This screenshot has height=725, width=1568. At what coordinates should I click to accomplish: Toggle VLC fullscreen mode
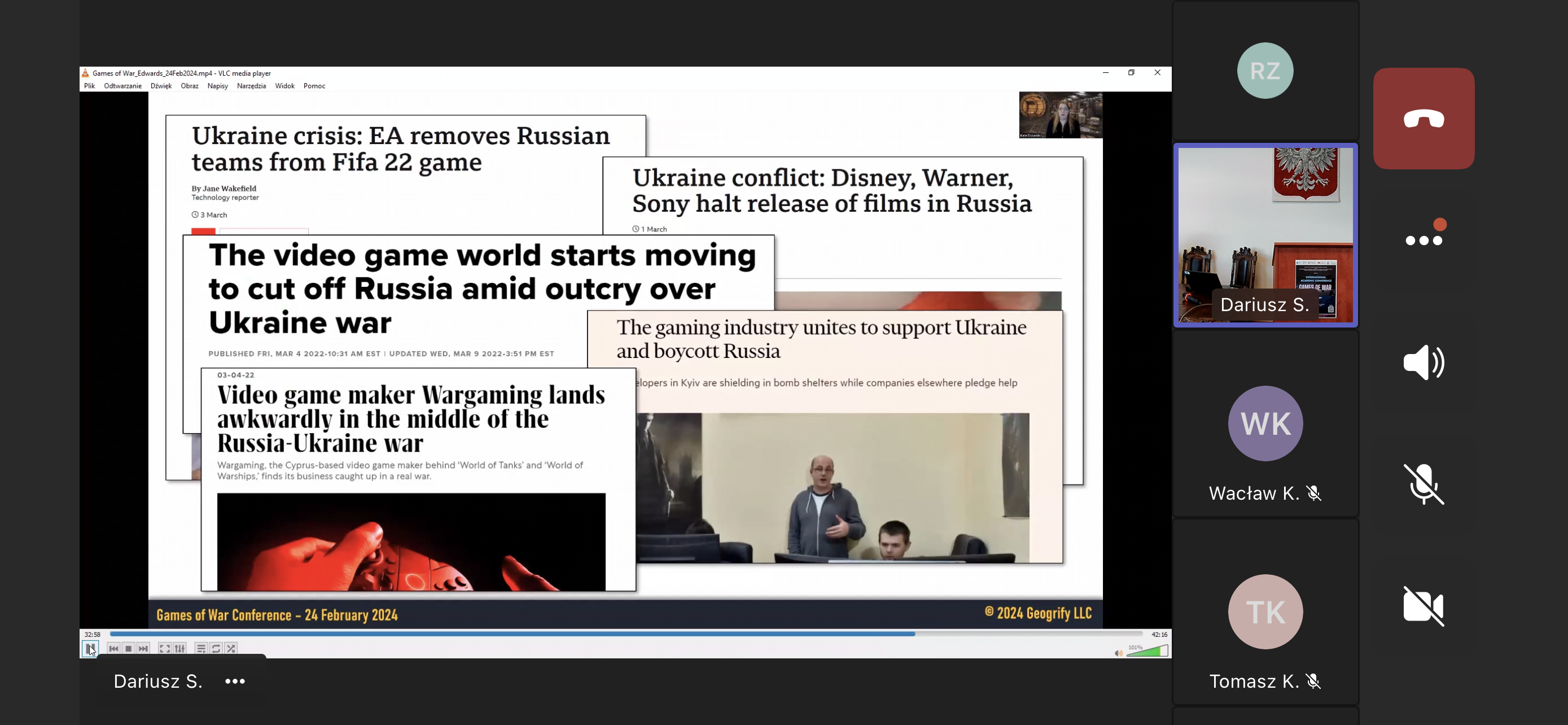pyautogui.click(x=164, y=649)
